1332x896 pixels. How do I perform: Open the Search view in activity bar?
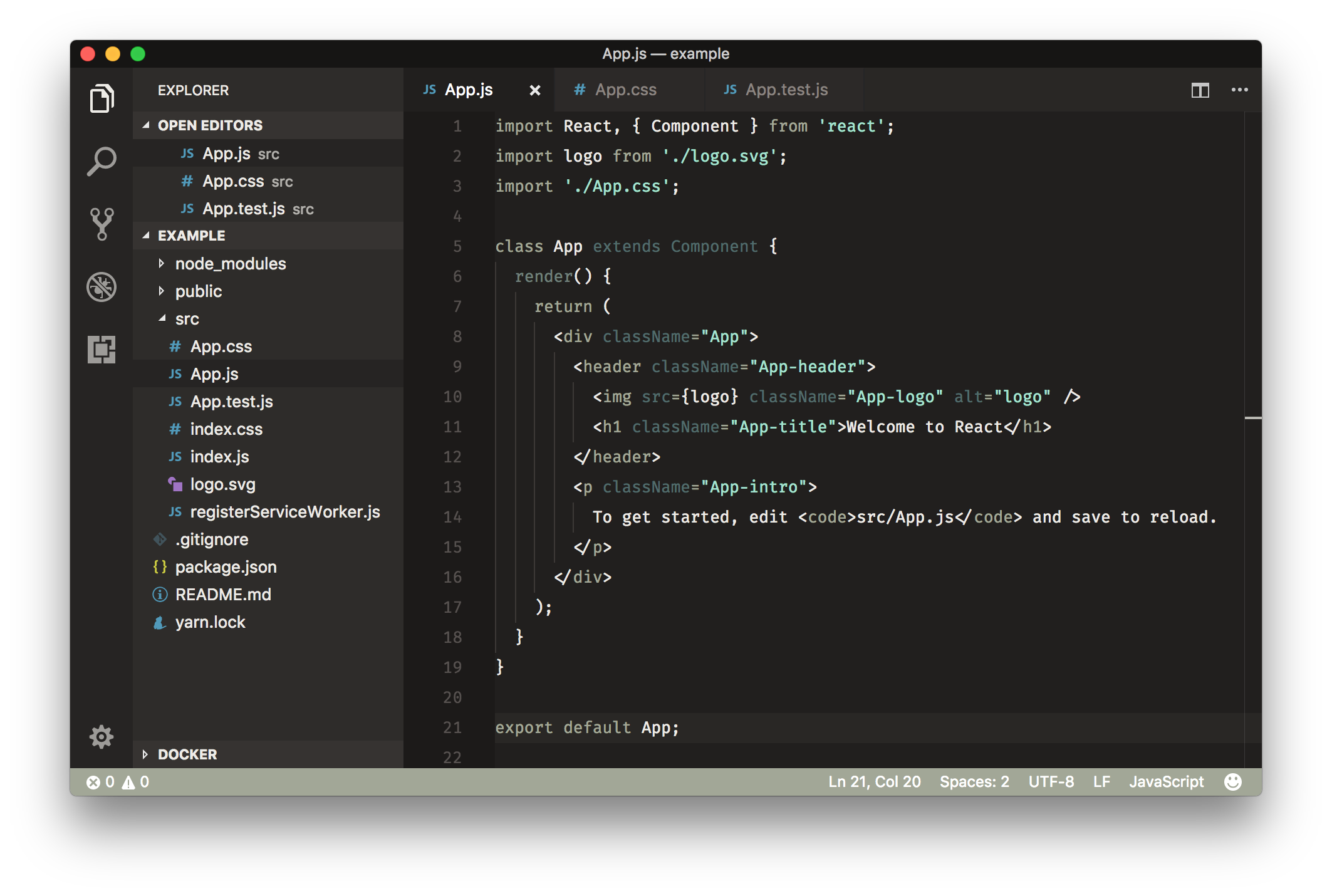pos(101,162)
